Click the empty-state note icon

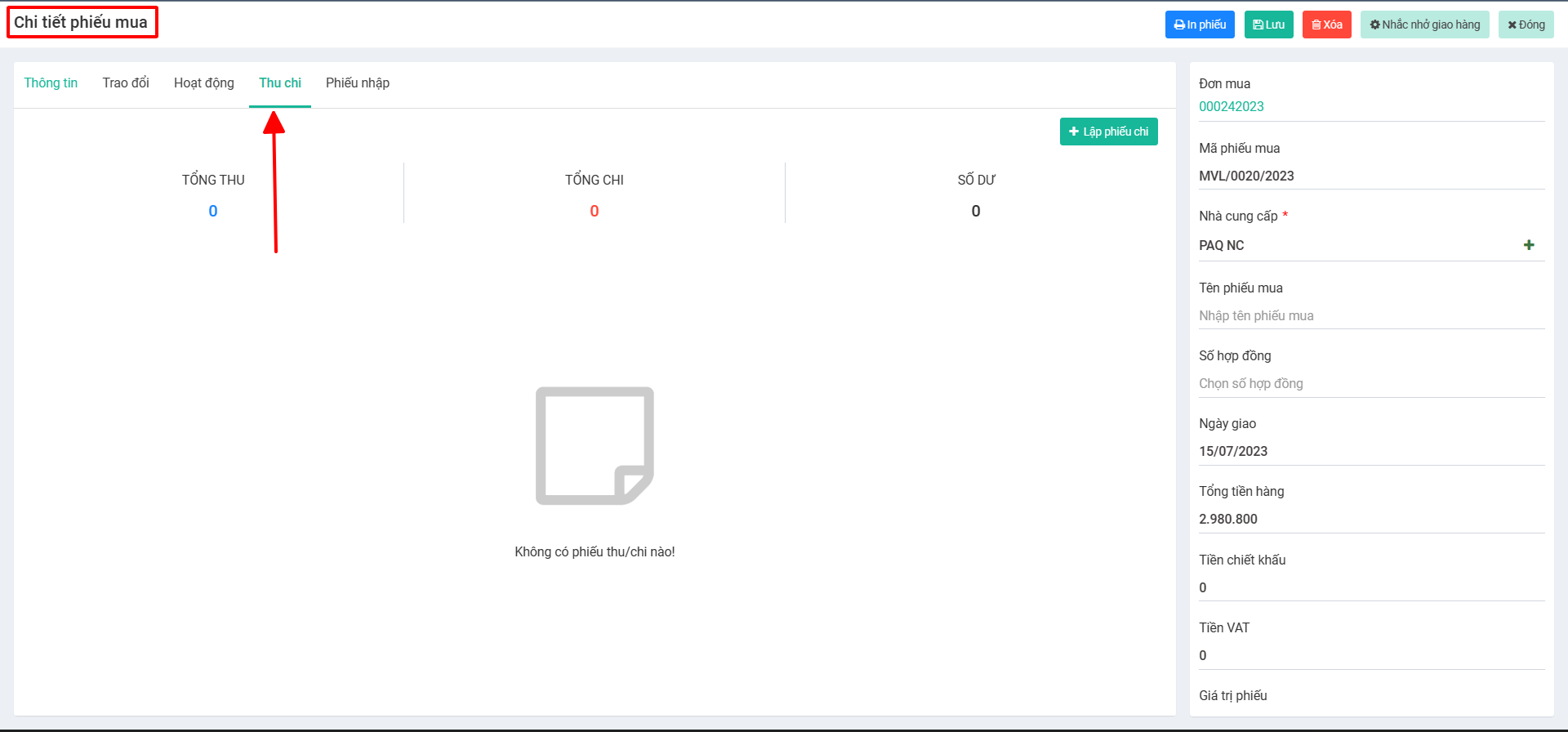(x=595, y=445)
